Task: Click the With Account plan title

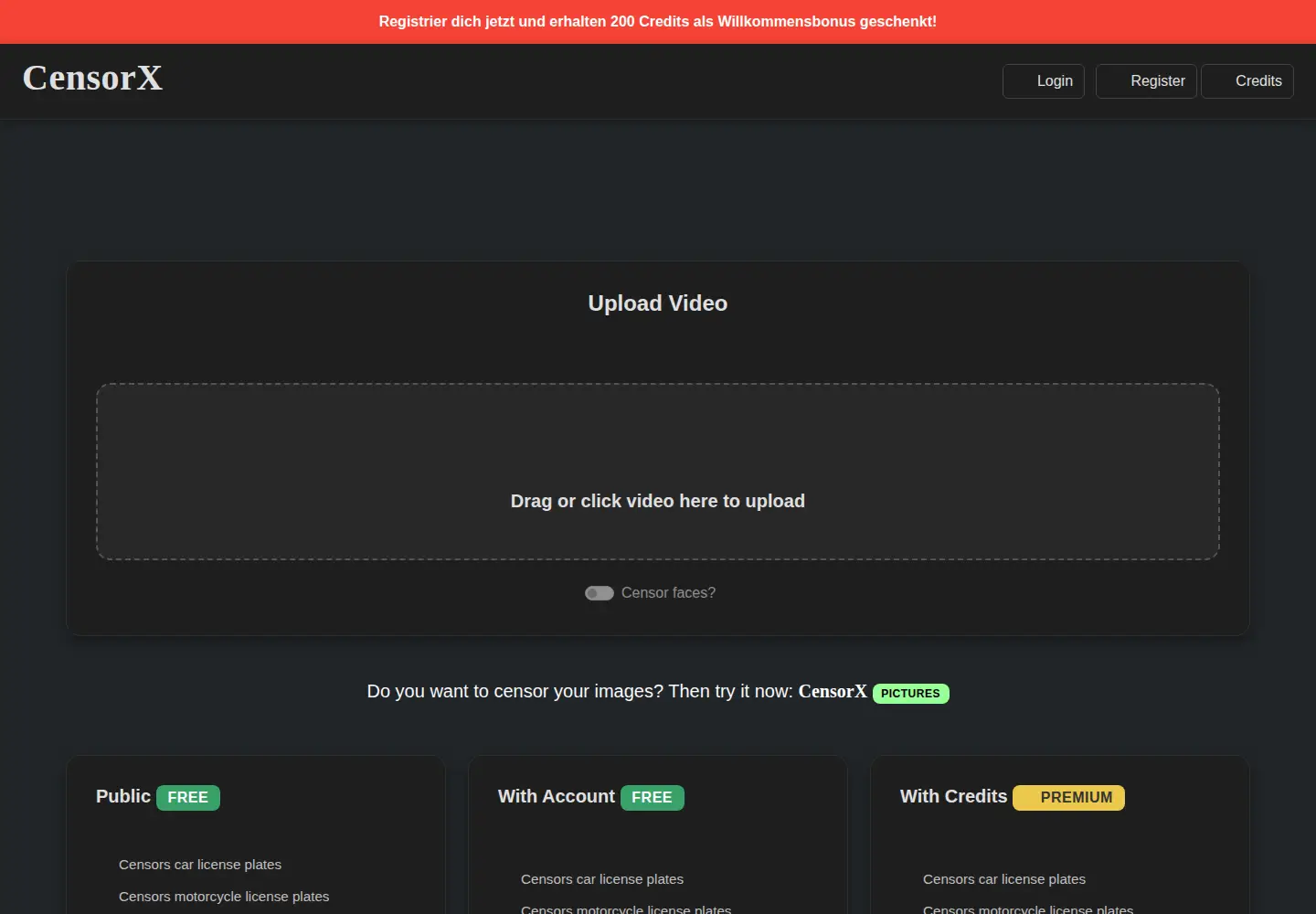Action: 557,796
